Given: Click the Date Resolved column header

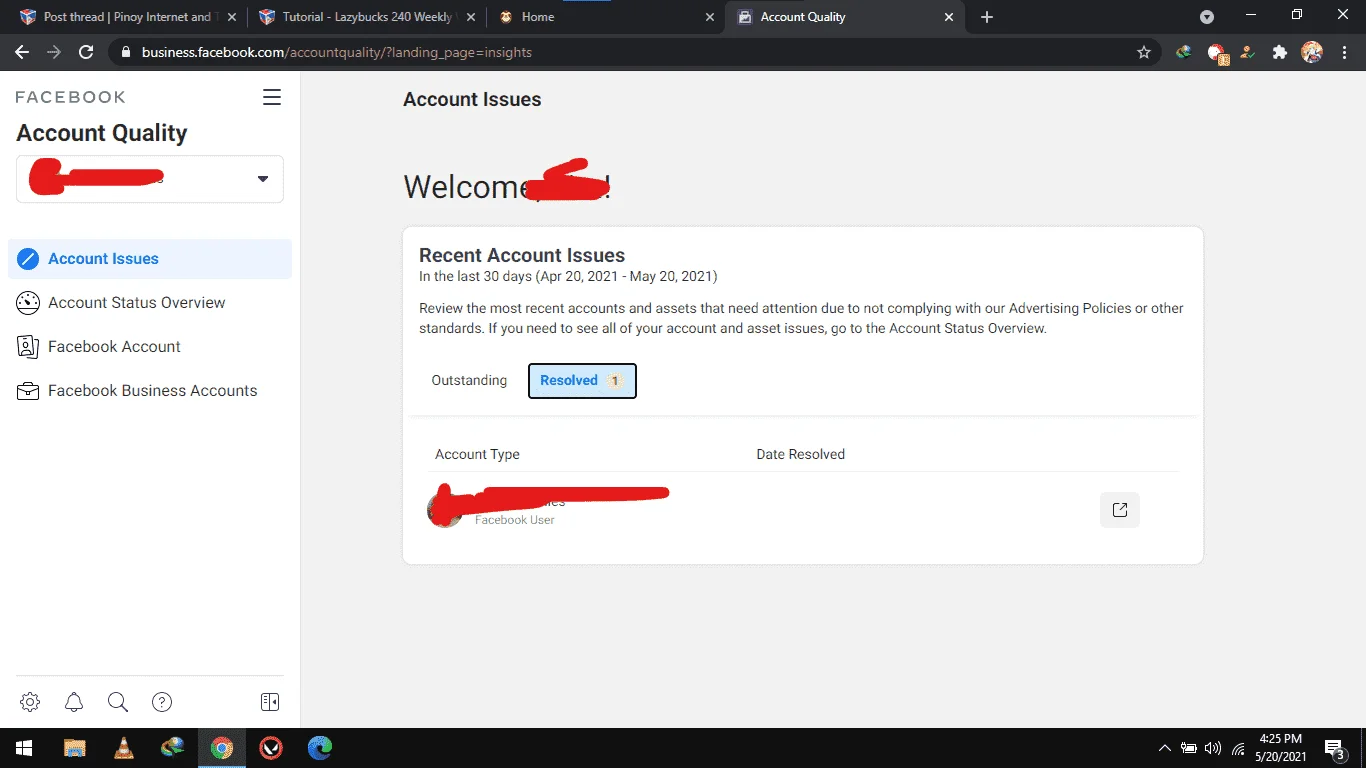Looking at the screenshot, I should tap(800, 454).
